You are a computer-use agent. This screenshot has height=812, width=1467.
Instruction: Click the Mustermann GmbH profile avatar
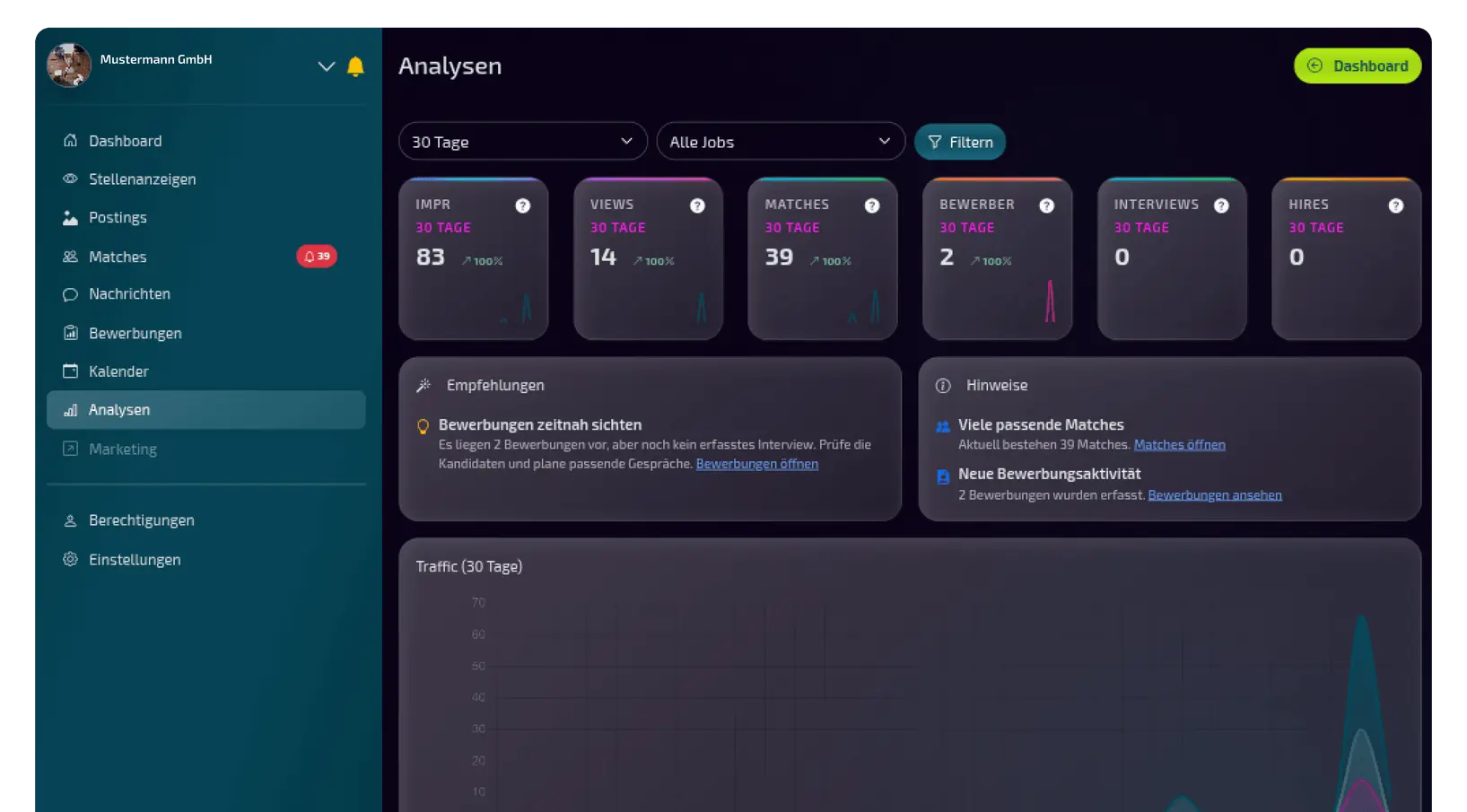pyautogui.click(x=69, y=65)
